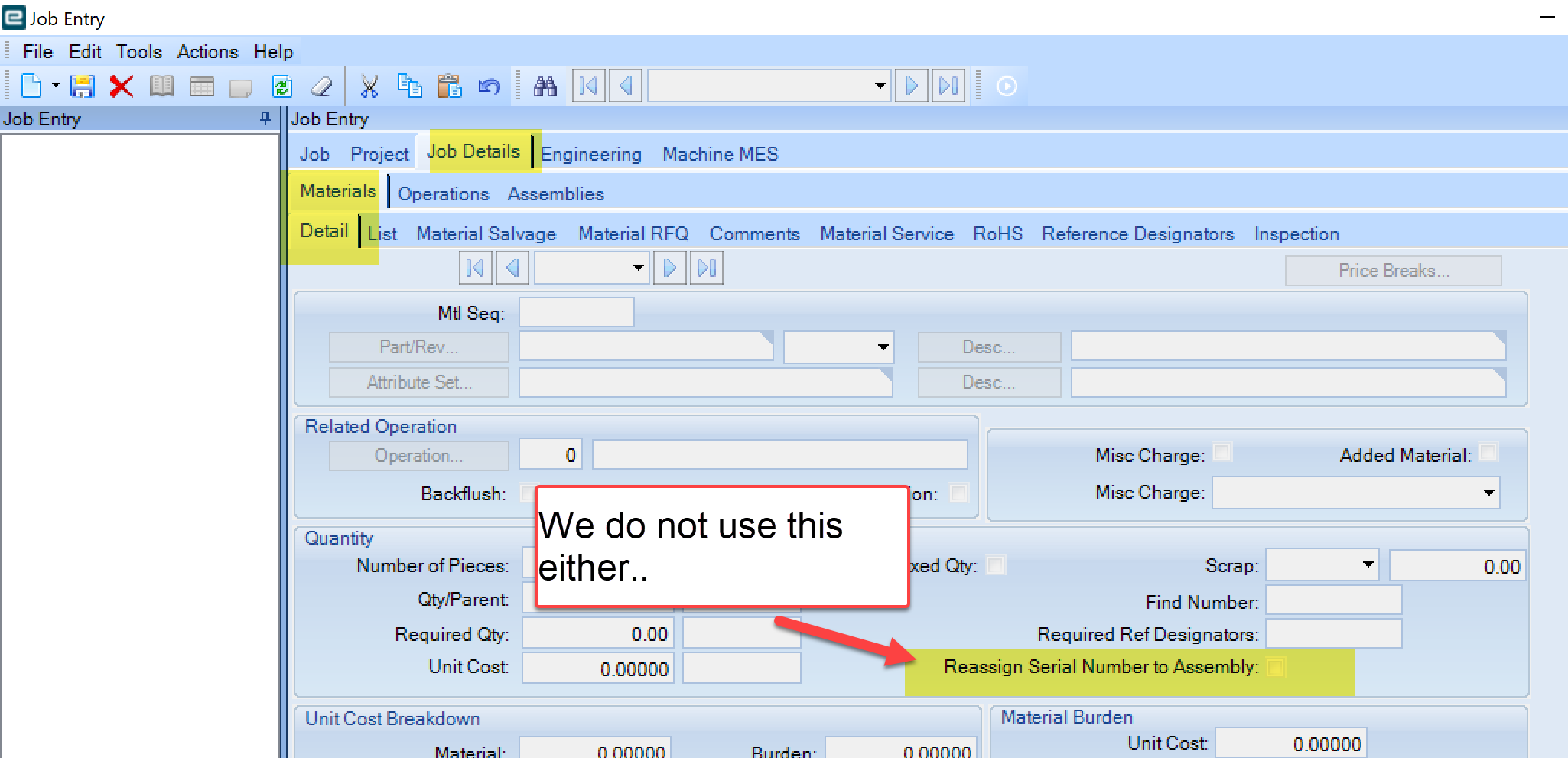Cut using the scissors toolbar icon
The height and width of the screenshot is (758, 1568).
(369, 86)
